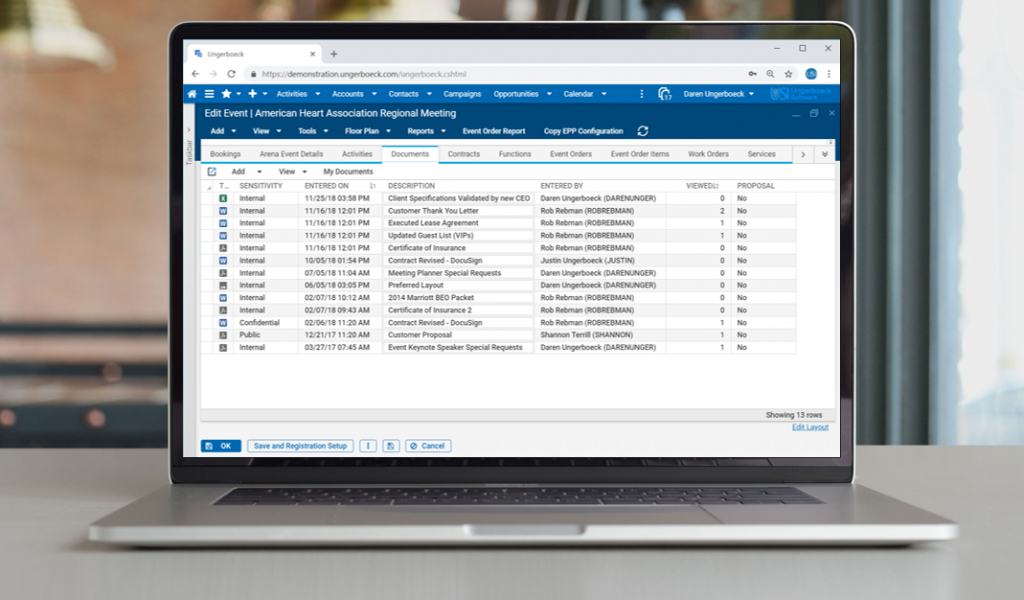
Task: Open the Floor Plan dropdown menu
Action: [x=370, y=131]
